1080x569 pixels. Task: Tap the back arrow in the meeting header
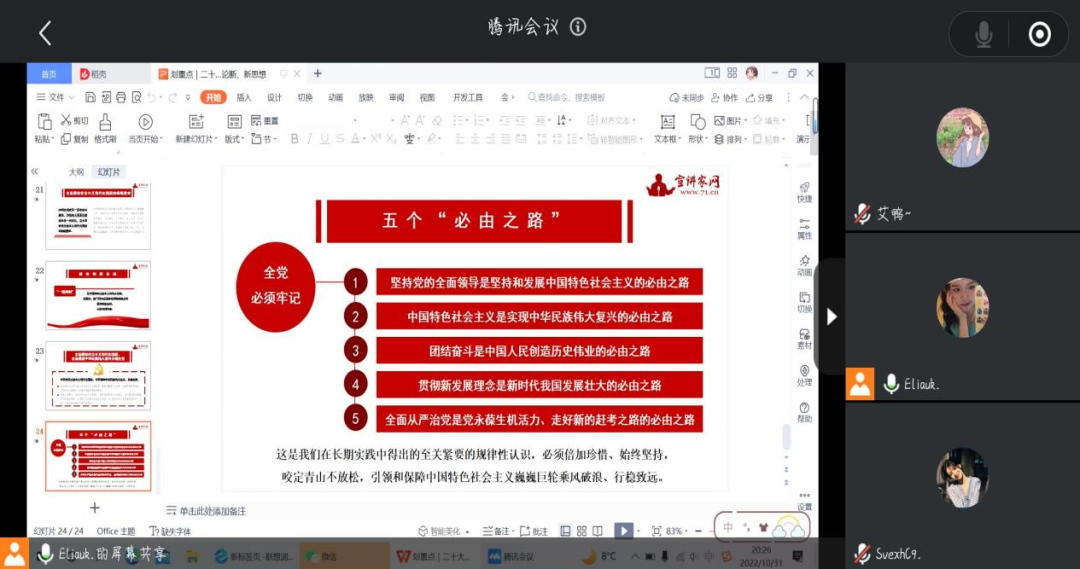pos(45,33)
